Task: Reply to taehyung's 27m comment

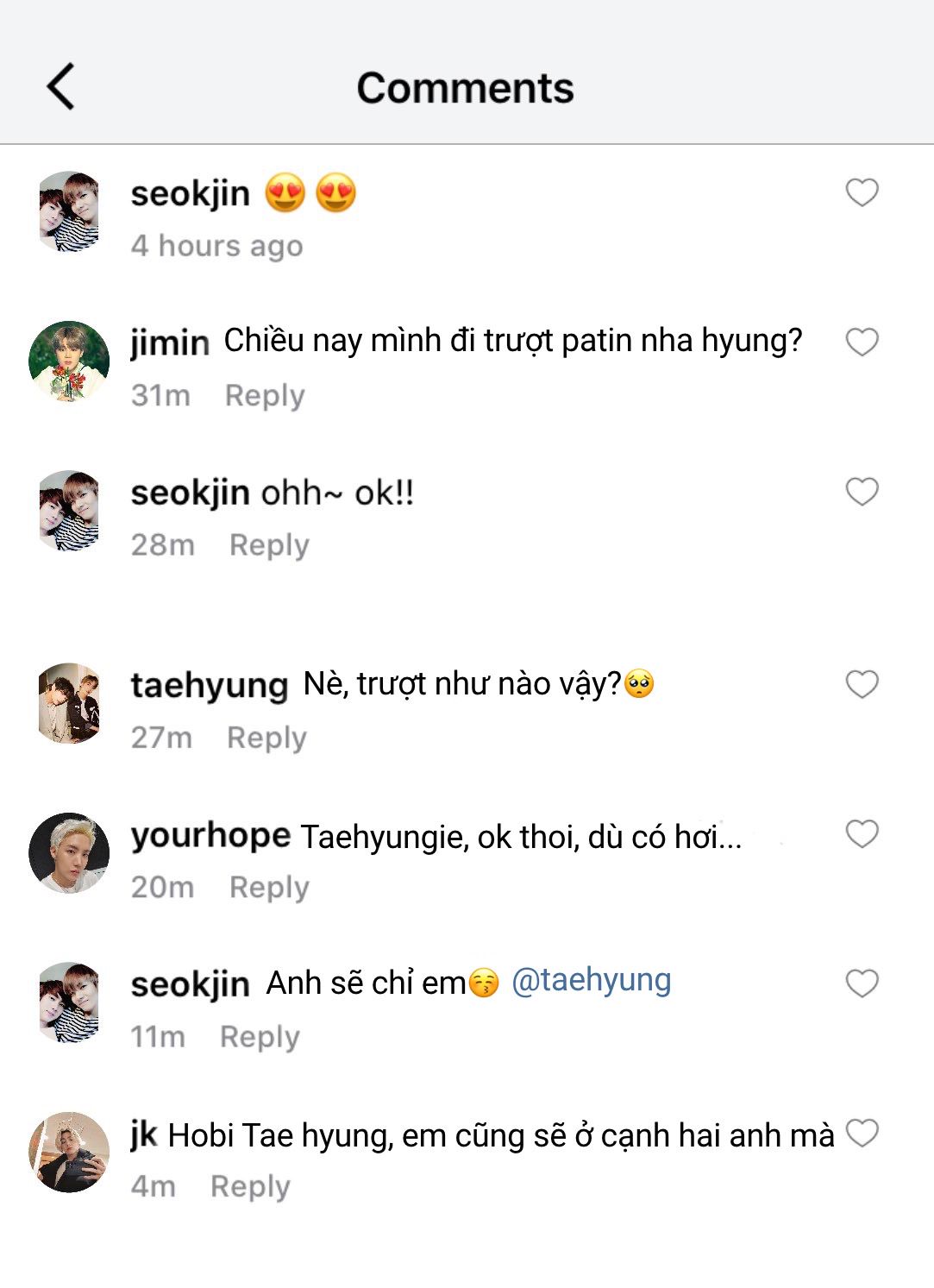Action: (x=266, y=738)
